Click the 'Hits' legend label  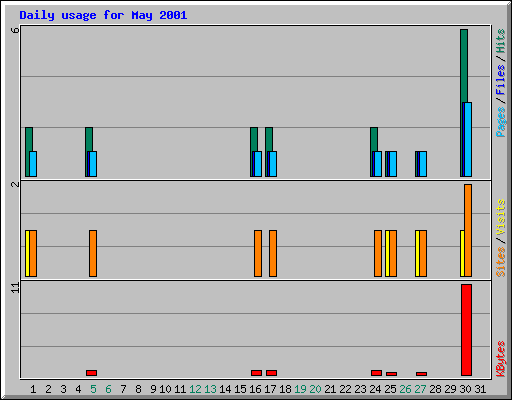pos(500,41)
